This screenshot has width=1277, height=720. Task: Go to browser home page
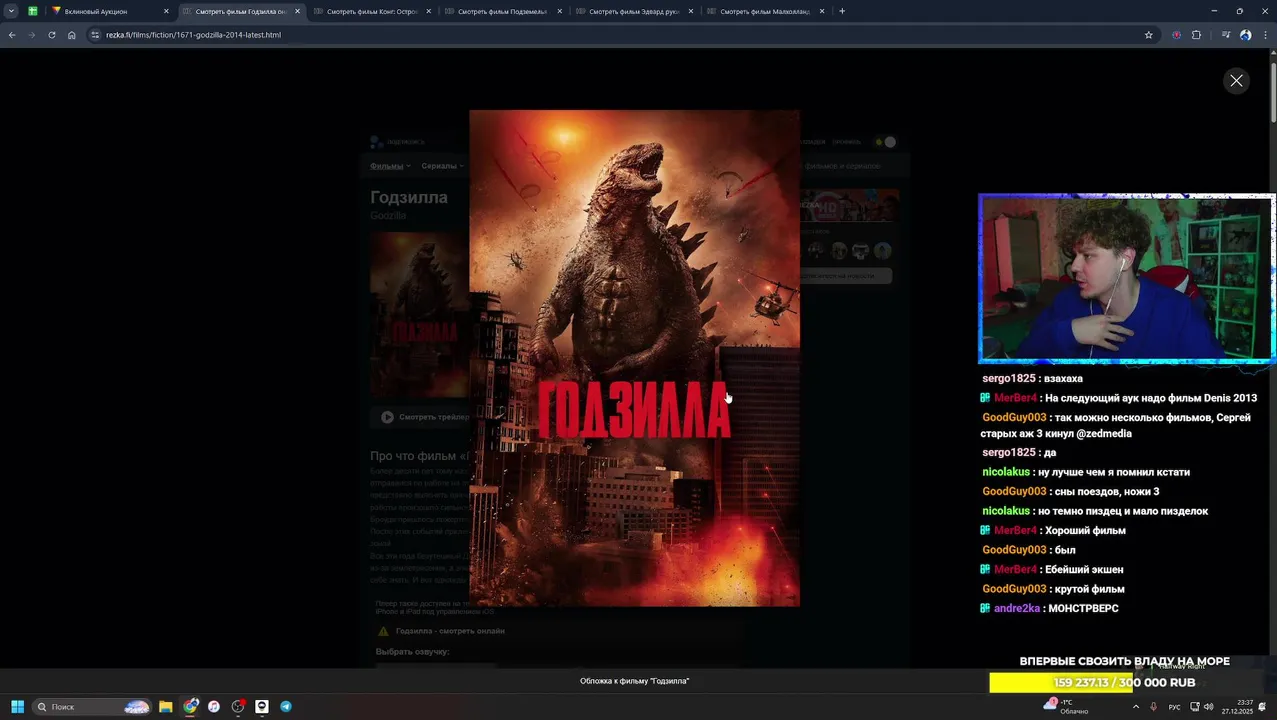pyautogui.click(x=72, y=35)
